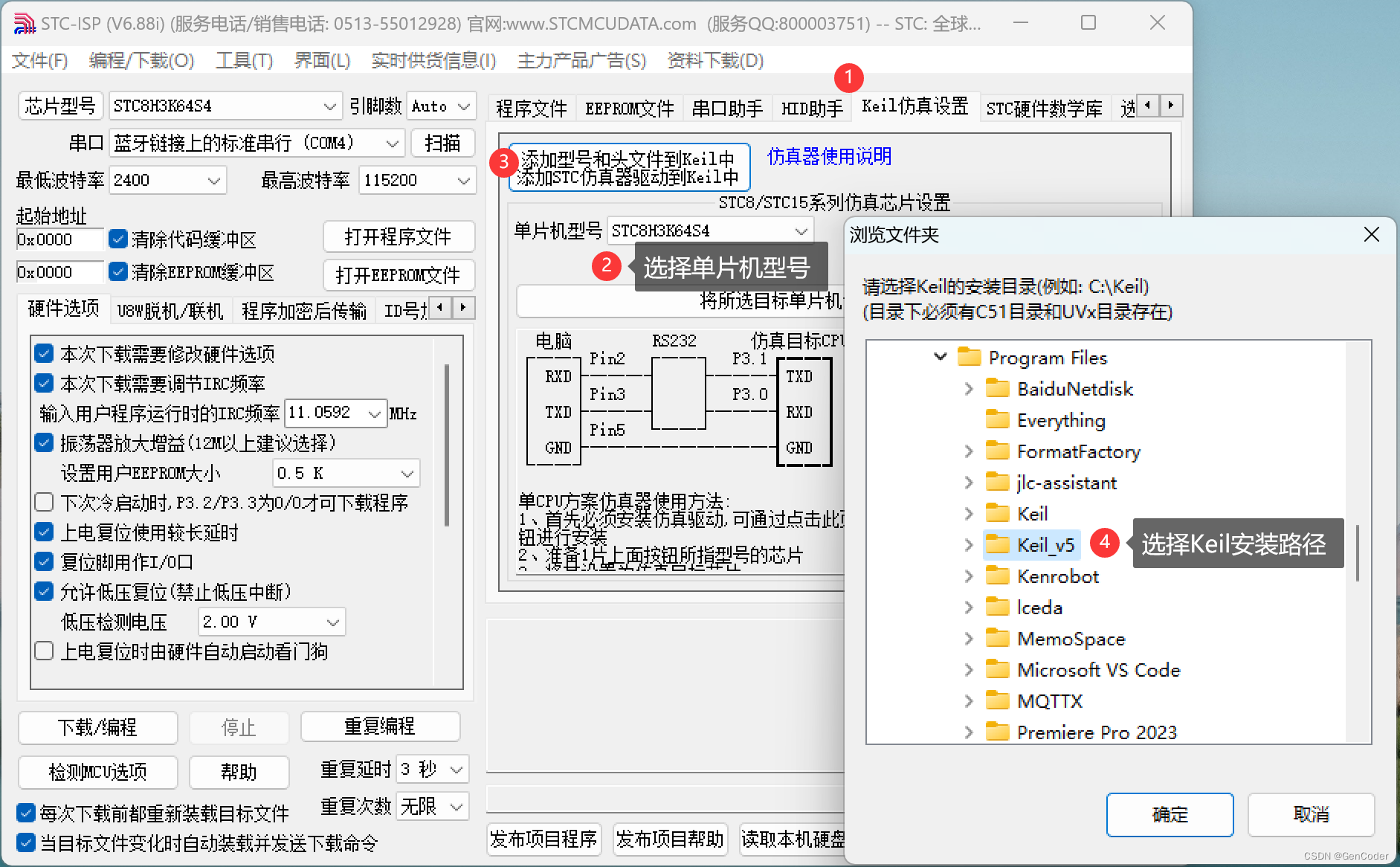Viewport: 1400px width, 867px height.
Task: Enable 下次冷启动时 P3.2/P3.3 option
Action: point(44,502)
